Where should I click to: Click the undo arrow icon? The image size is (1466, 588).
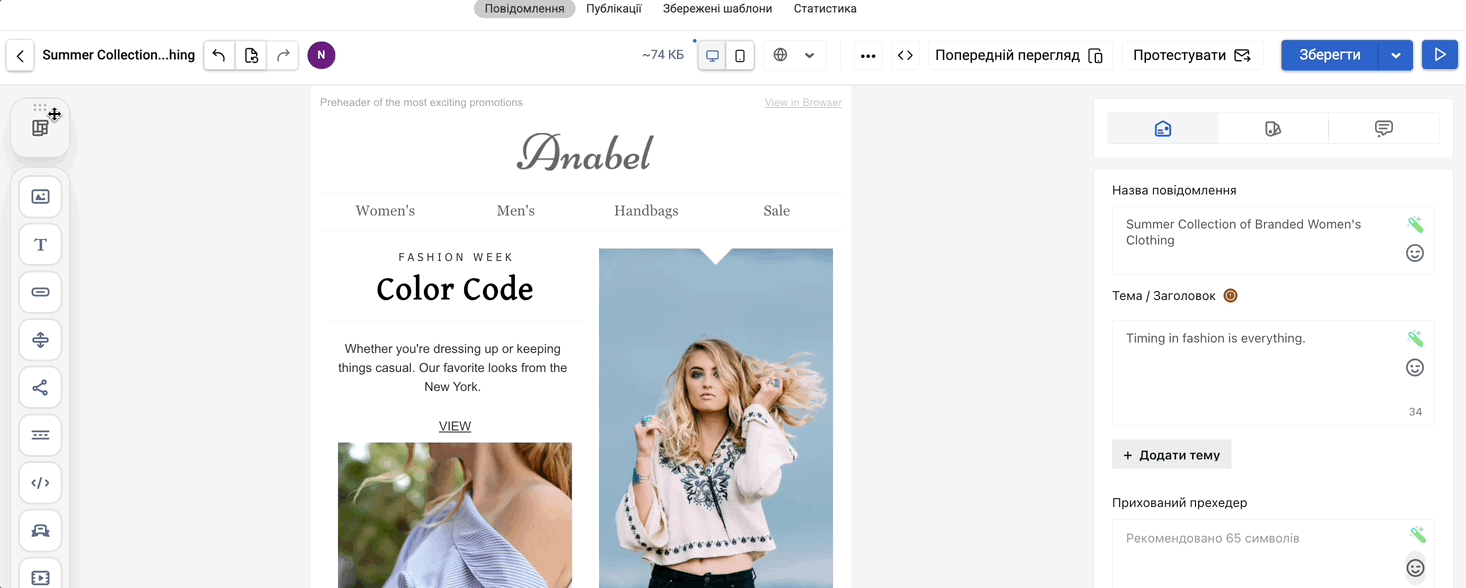219,55
